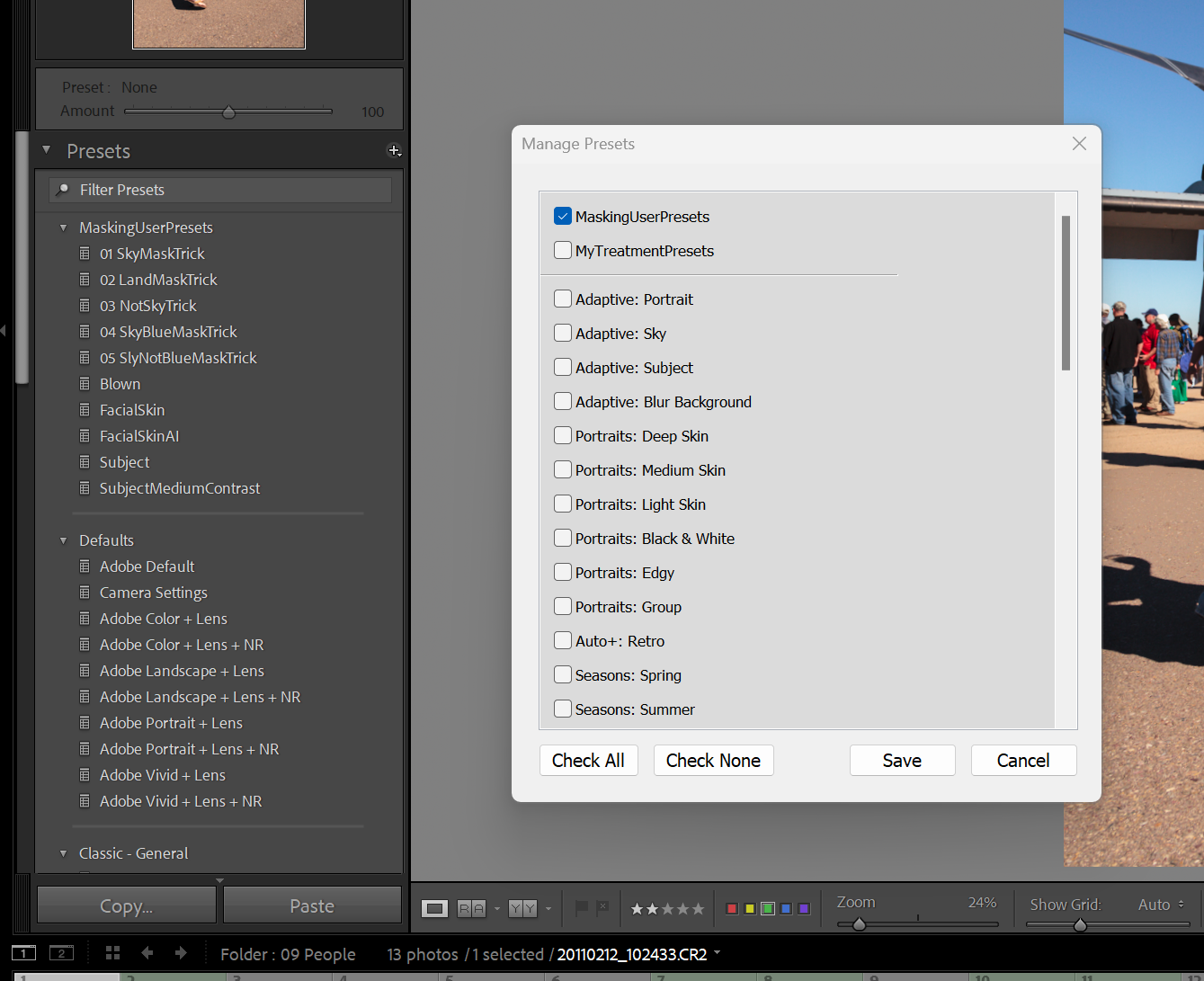Go to previous photo with the back arrow
The image size is (1204, 981).
click(x=147, y=952)
